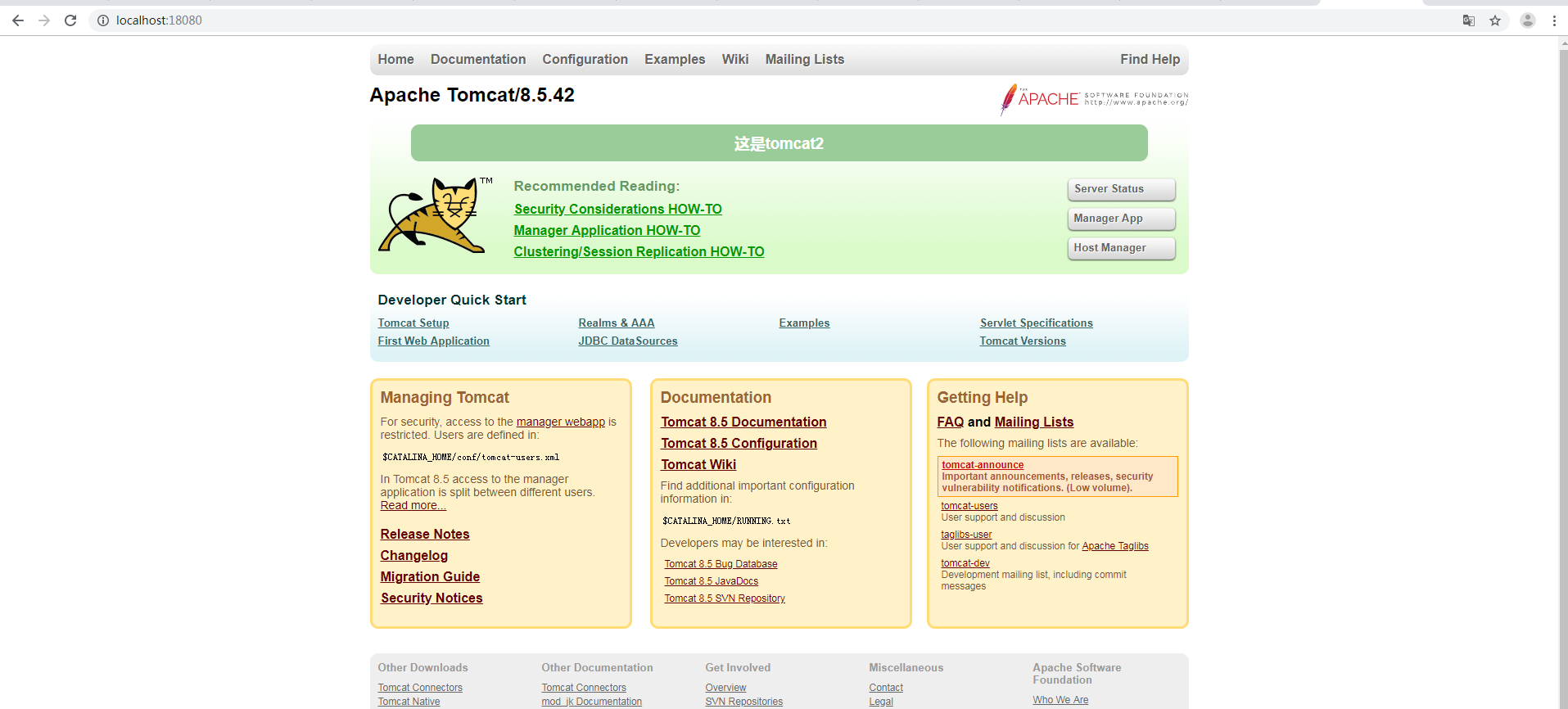Open Examples link in Developer Quick Start

click(804, 323)
